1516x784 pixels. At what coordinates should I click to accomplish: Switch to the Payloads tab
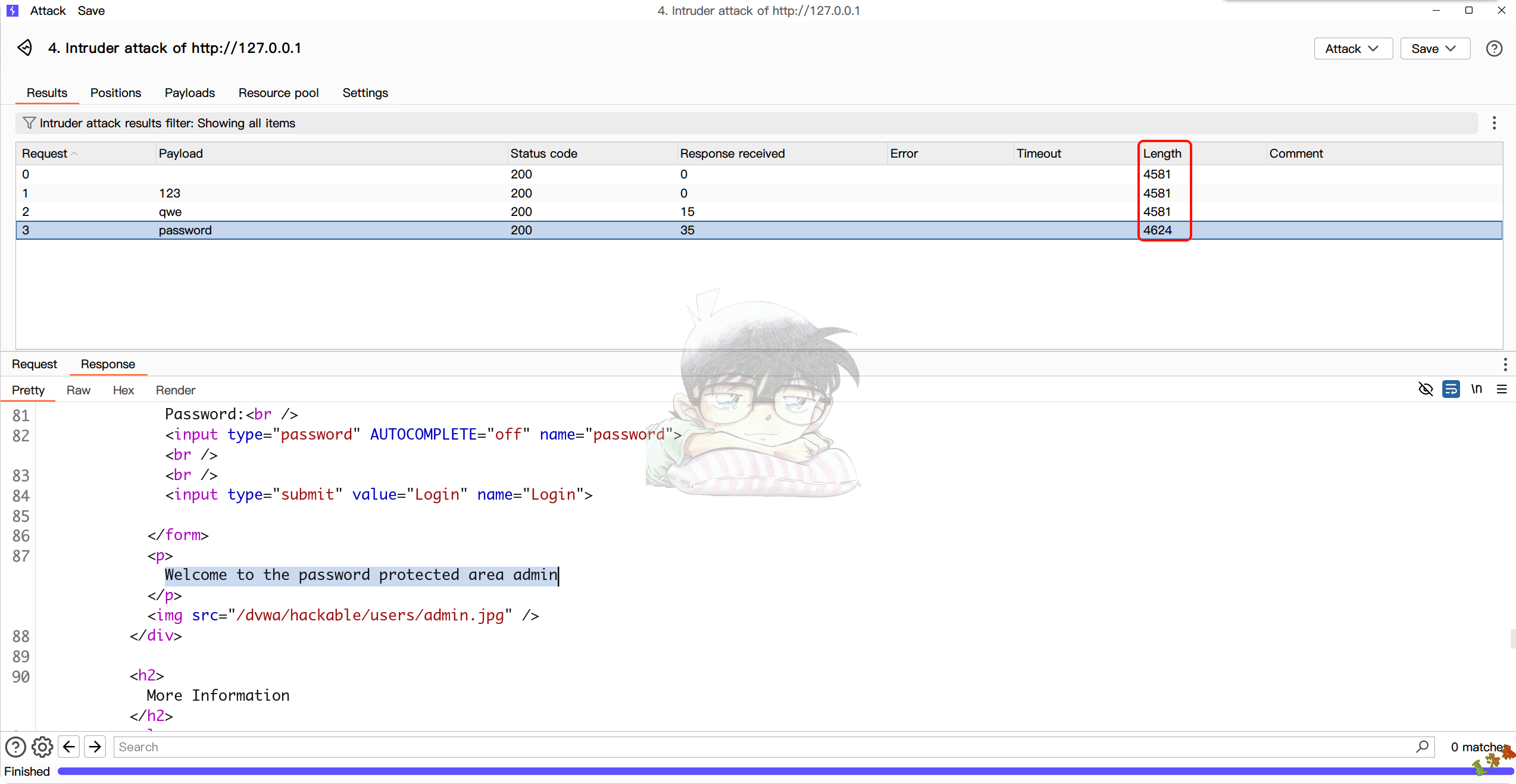pos(190,93)
